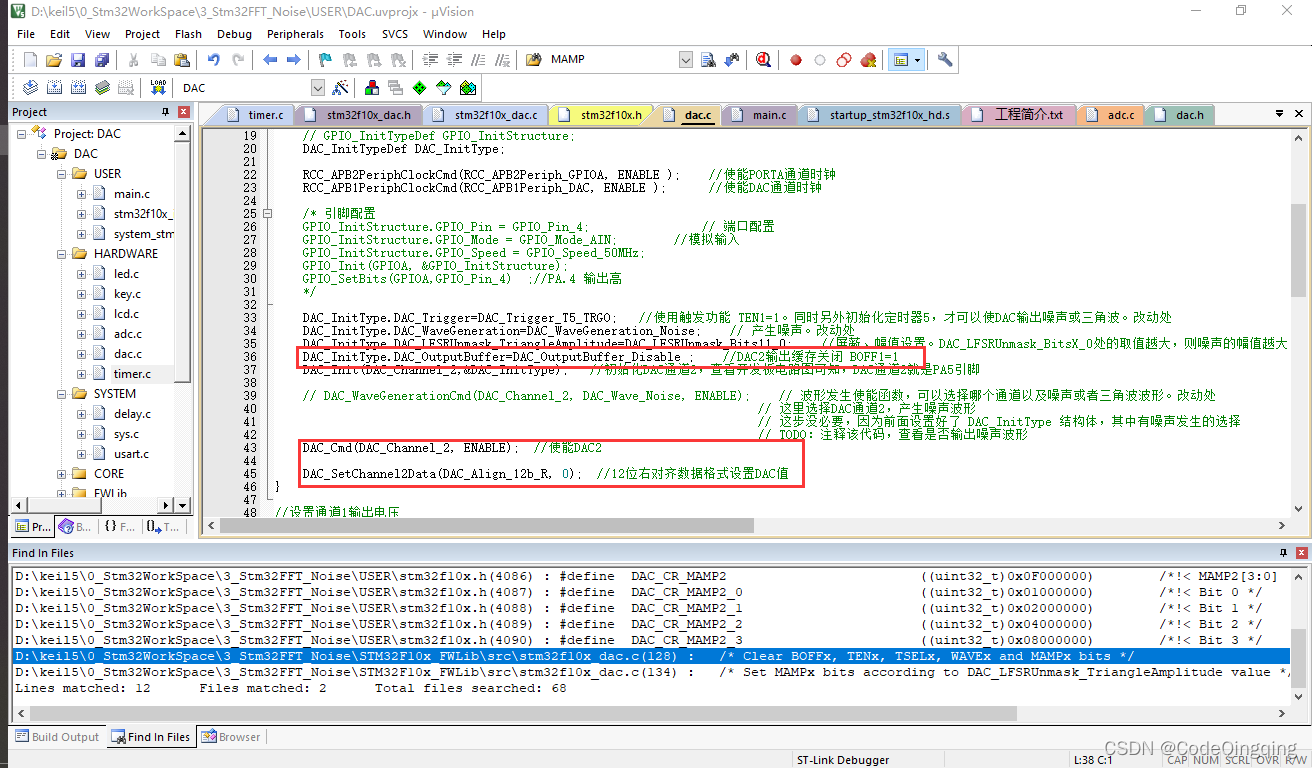
Task: Open the Project menu
Action: 142,33
